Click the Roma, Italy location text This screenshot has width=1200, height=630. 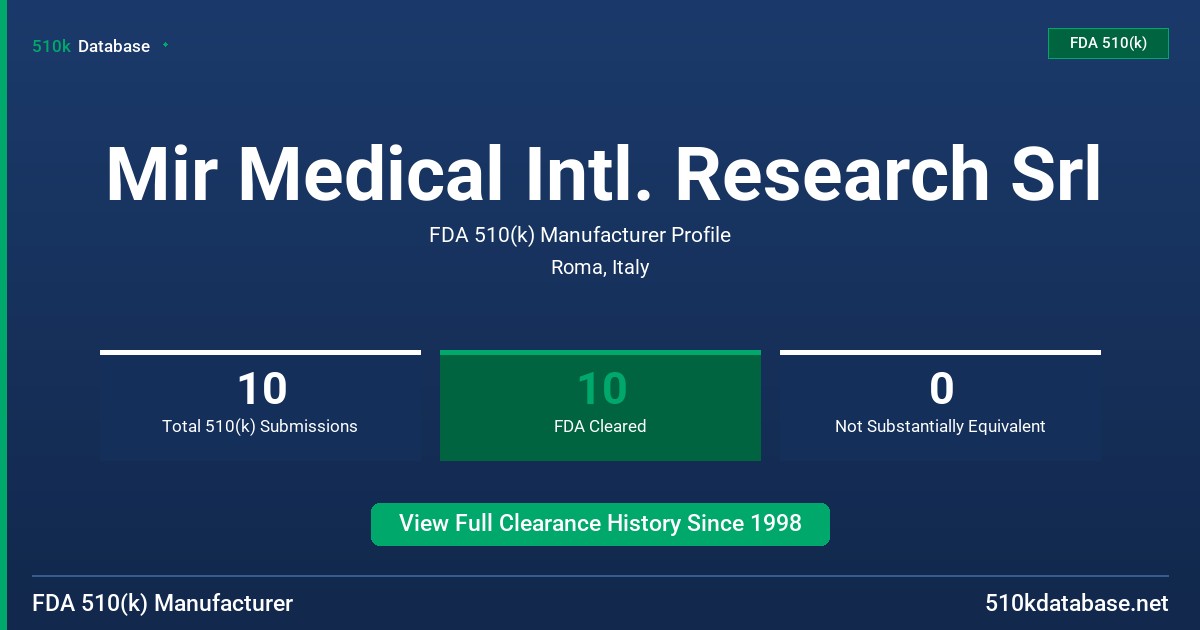click(x=600, y=267)
